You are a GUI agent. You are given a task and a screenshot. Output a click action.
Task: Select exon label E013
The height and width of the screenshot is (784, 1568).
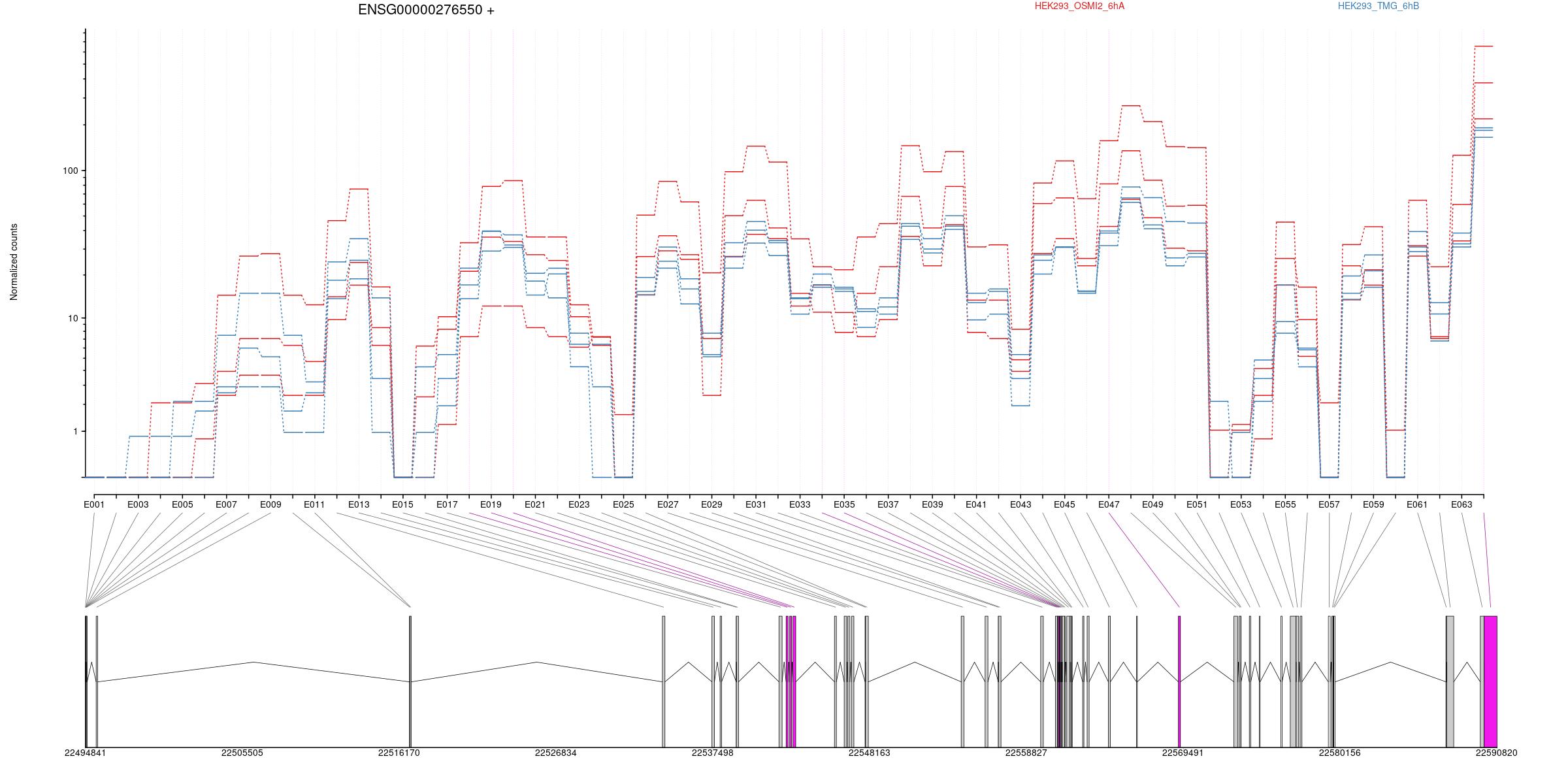pyautogui.click(x=359, y=504)
